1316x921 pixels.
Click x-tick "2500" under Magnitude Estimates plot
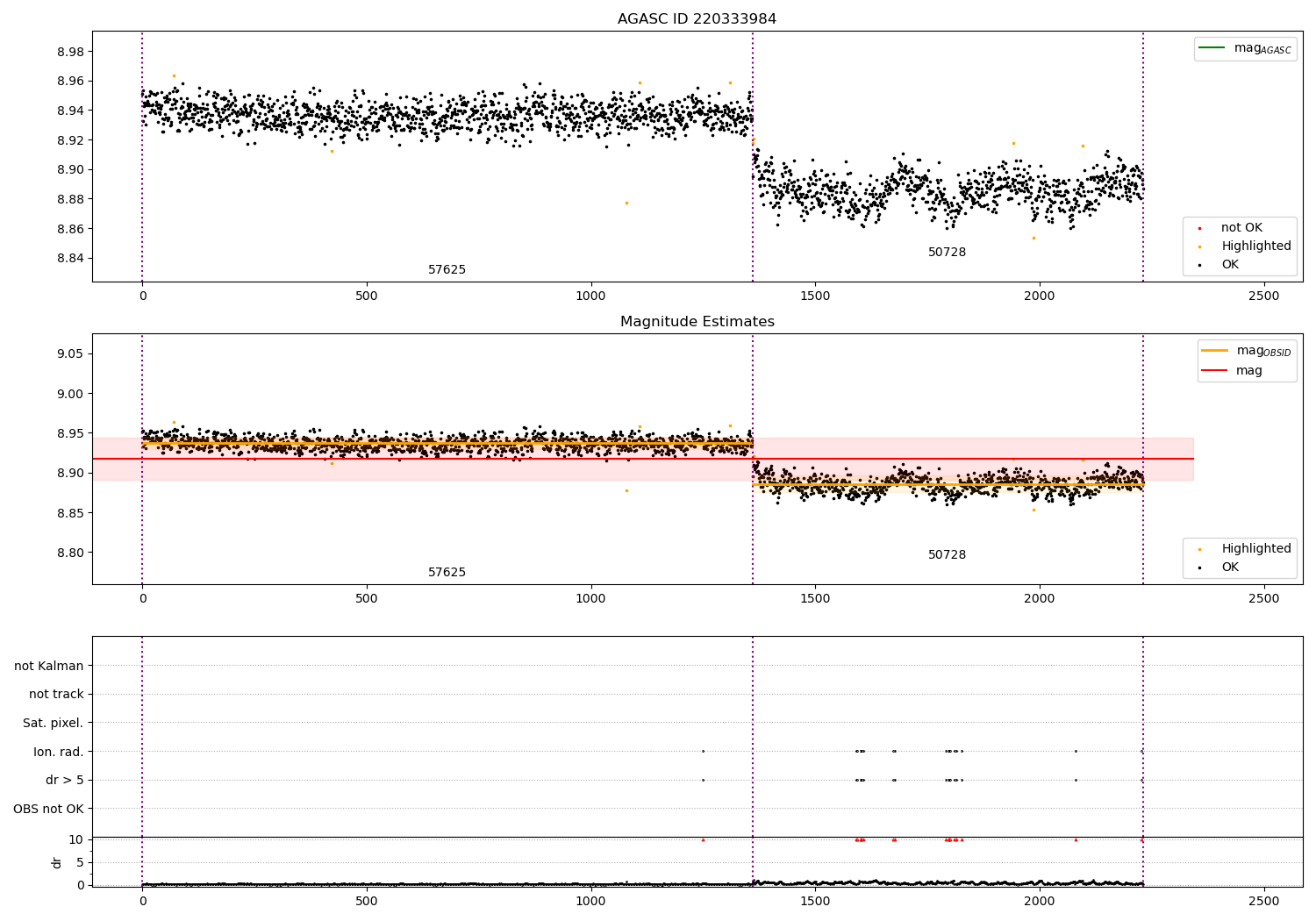(x=1264, y=599)
